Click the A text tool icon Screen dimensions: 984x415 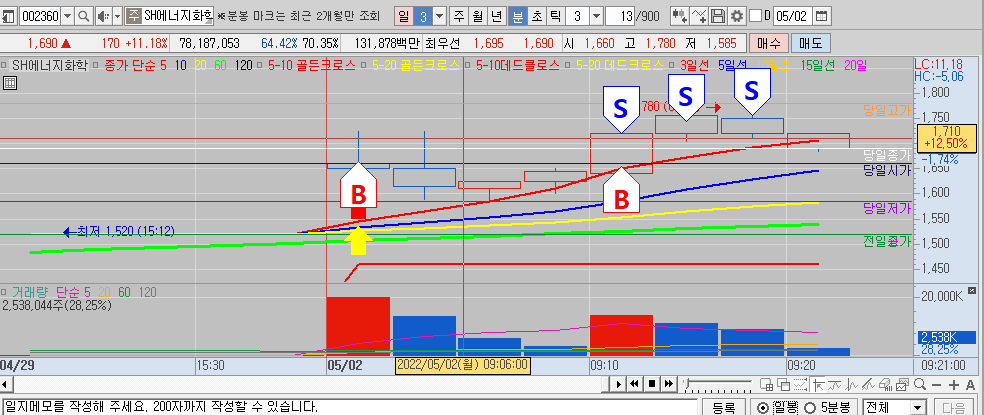point(970,385)
